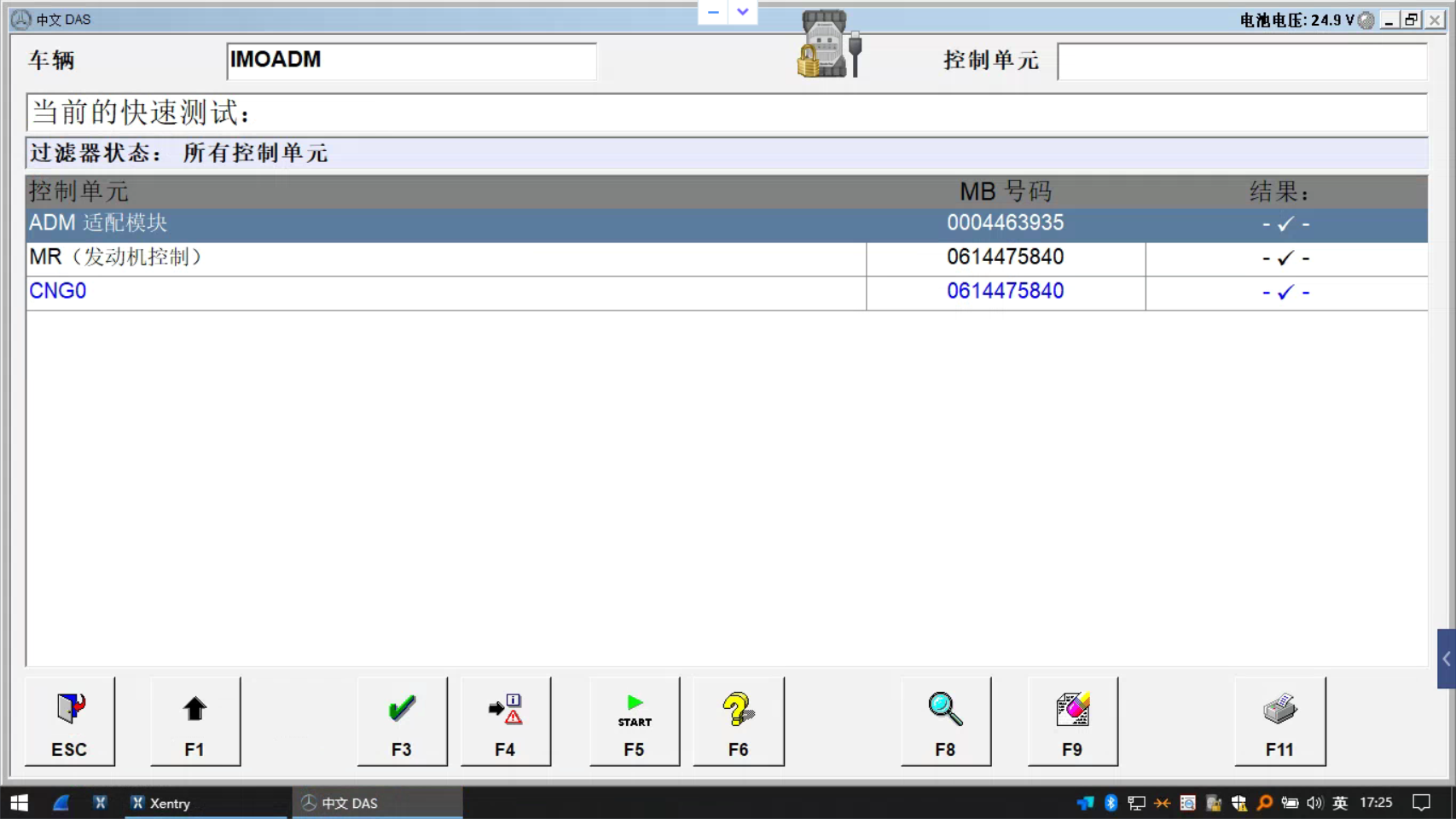Click the 结果 column header
The width and height of the screenshot is (1456, 819).
1279,192
